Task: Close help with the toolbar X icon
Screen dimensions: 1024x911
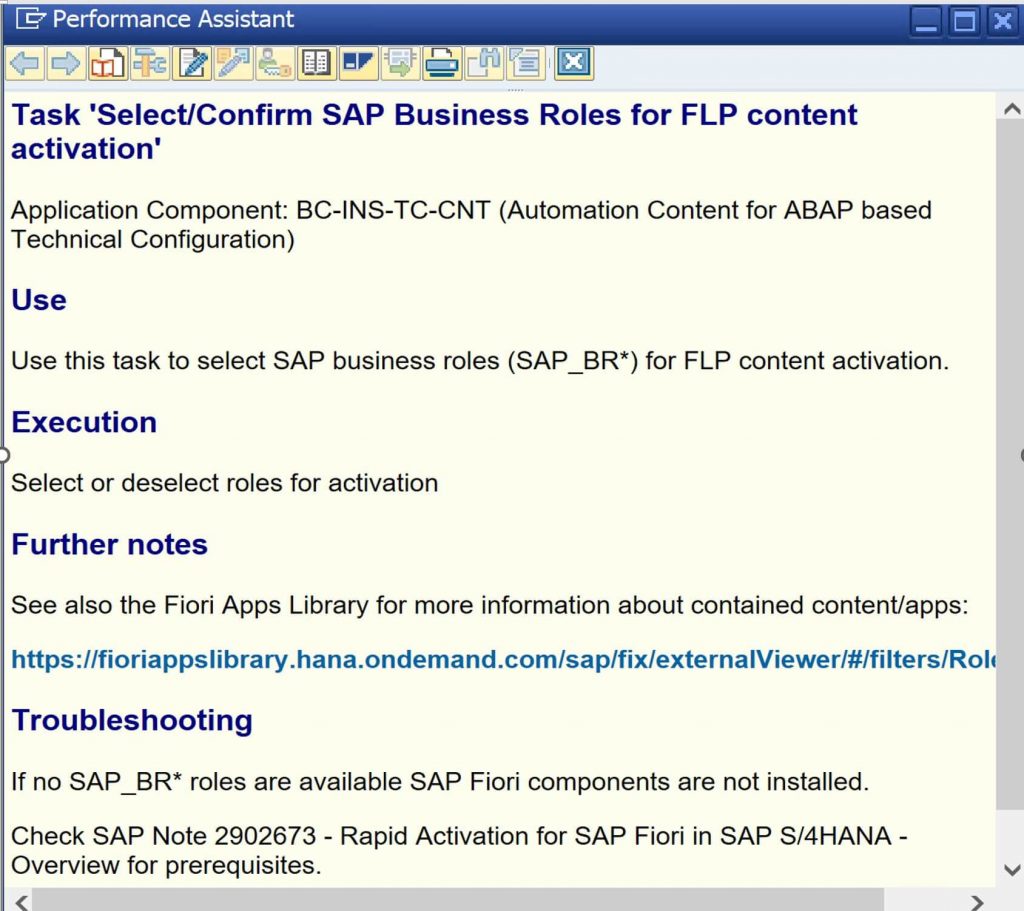Action: [x=573, y=63]
